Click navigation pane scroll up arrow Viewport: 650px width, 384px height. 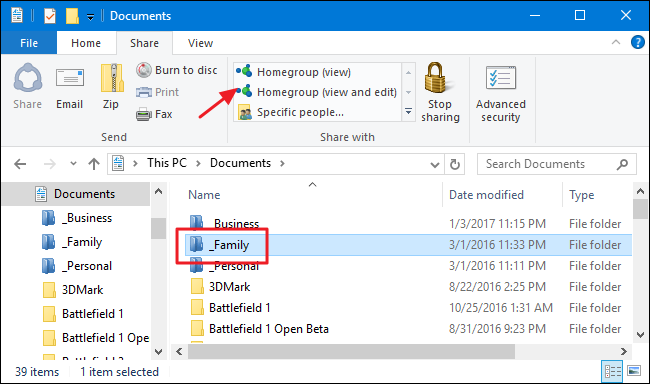(x=158, y=191)
